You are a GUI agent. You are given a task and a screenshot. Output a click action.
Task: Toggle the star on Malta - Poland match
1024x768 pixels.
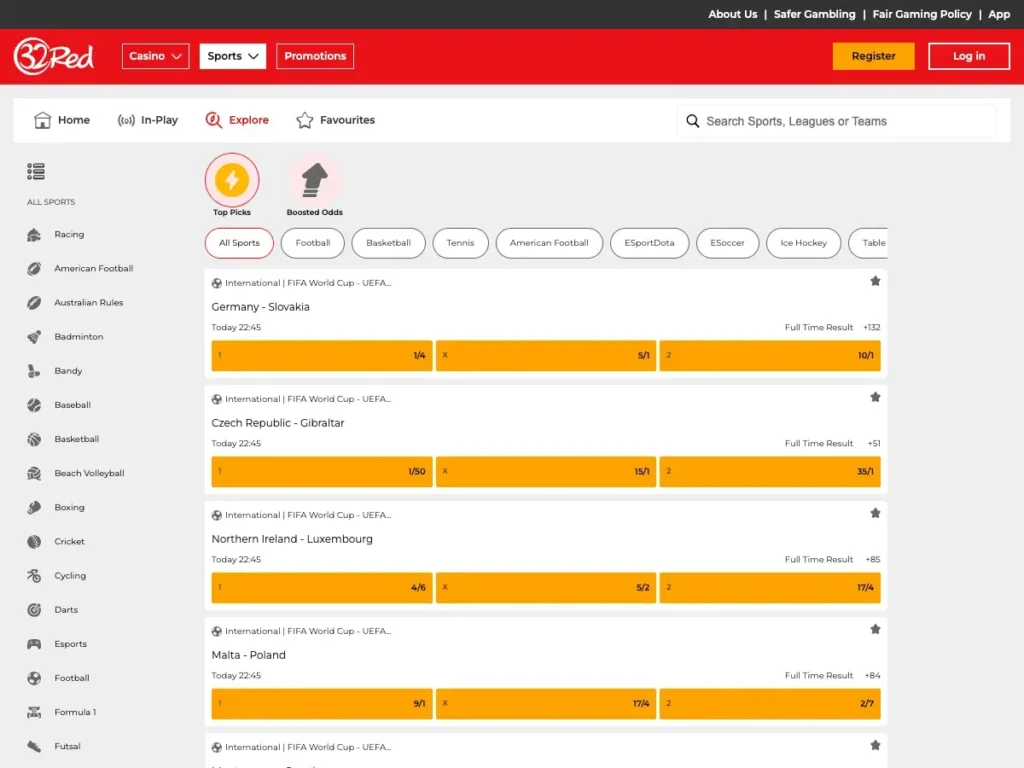876,629
